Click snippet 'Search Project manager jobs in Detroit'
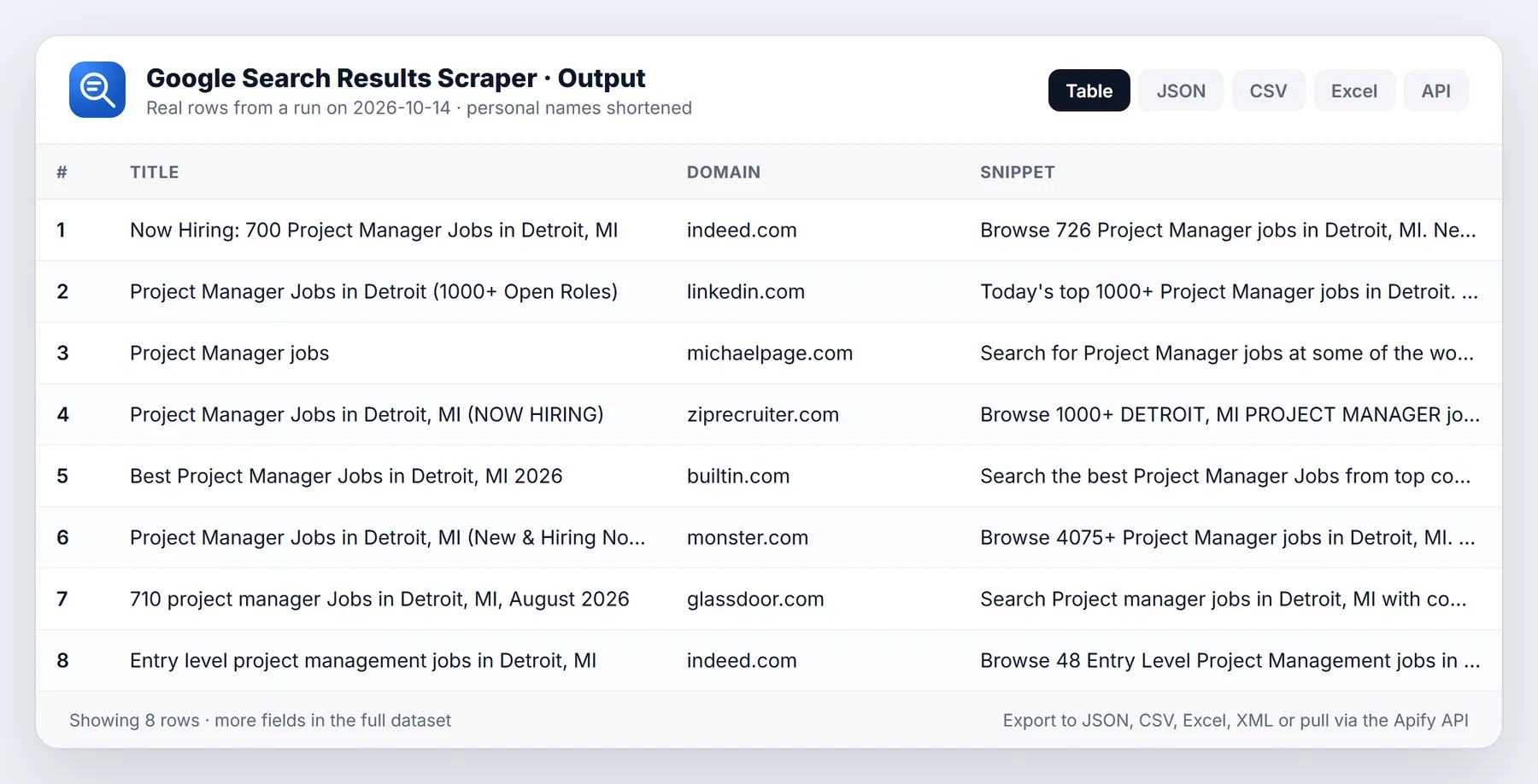This screenshot has height=784, width=1538. 1224,599
